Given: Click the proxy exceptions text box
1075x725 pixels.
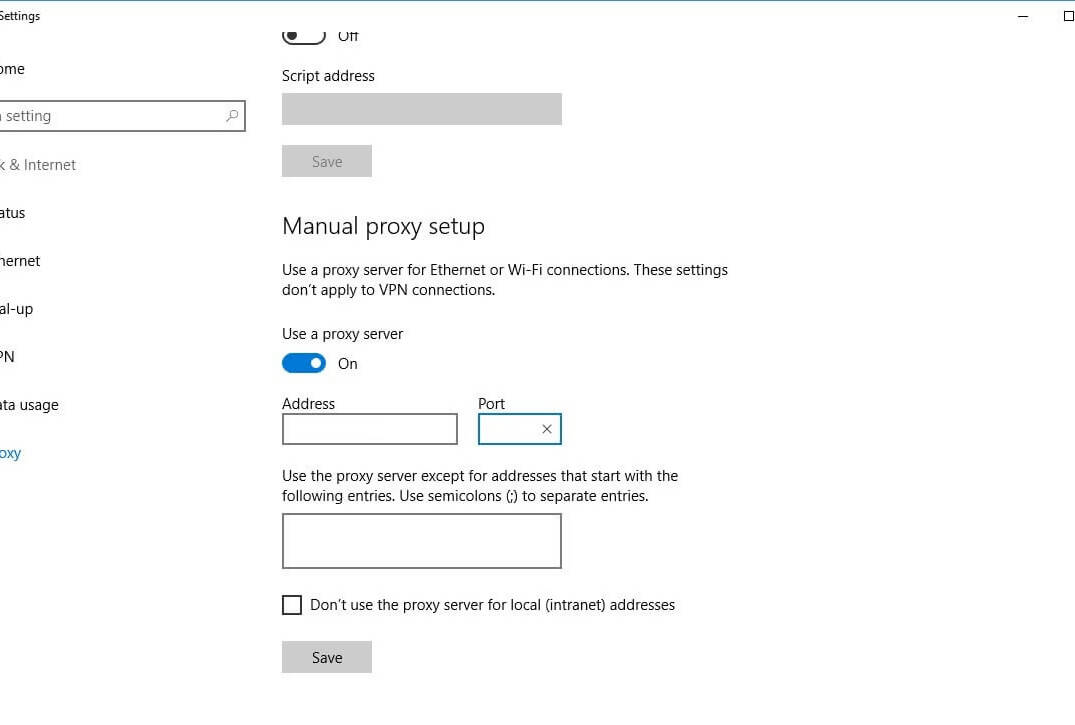Looking at the screenshot, I should pos(421,541).
